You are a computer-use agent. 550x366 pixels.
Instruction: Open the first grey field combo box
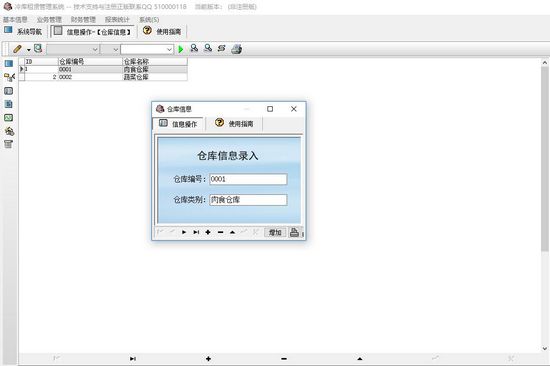point(73,49)
